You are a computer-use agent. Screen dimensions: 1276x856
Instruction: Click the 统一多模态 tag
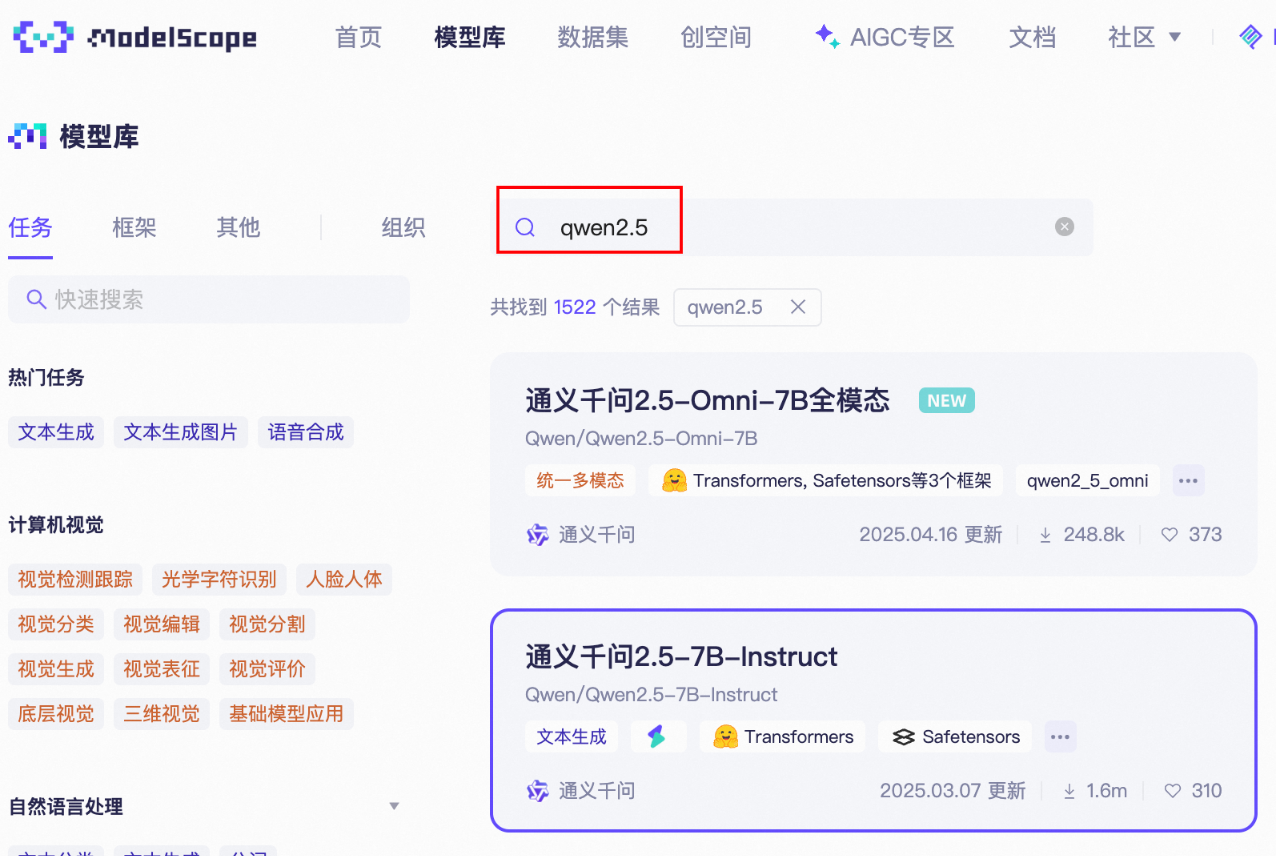(x=580, y=480)
